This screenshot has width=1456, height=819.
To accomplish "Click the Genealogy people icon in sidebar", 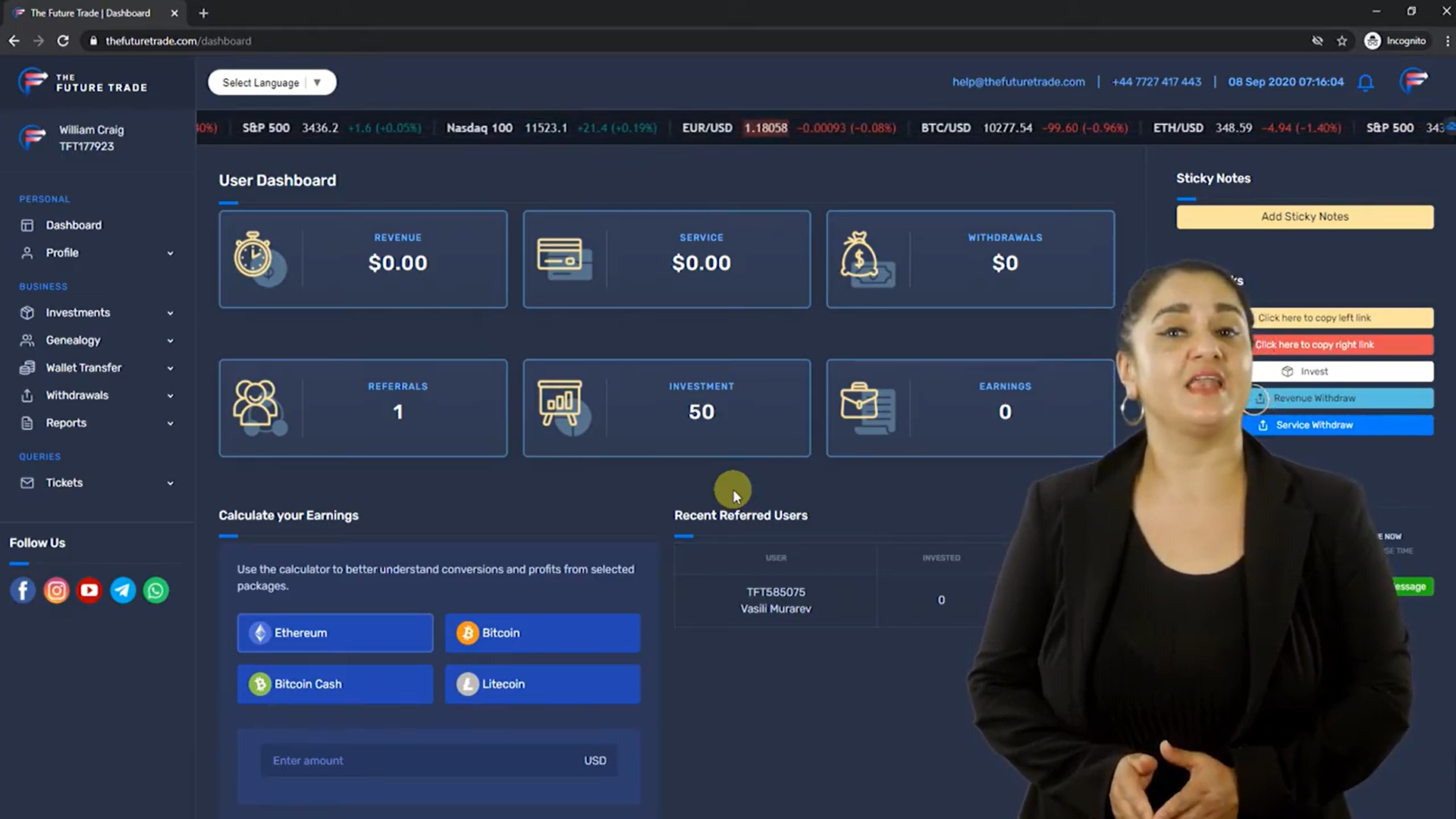I will pos(27,340).
